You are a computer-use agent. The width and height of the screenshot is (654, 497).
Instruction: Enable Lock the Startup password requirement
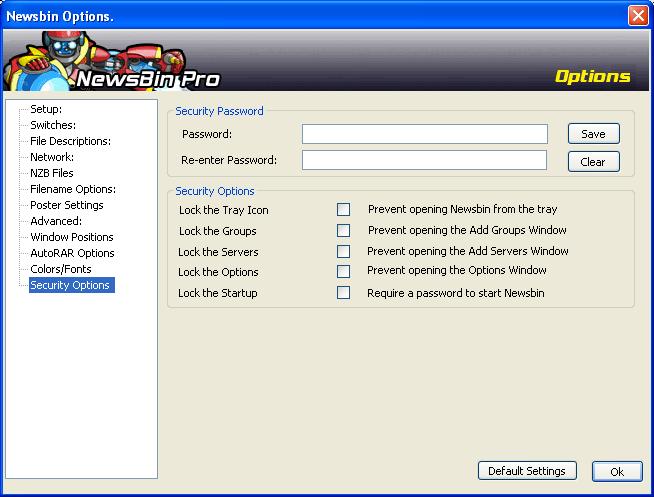click(x=344, y=293)
